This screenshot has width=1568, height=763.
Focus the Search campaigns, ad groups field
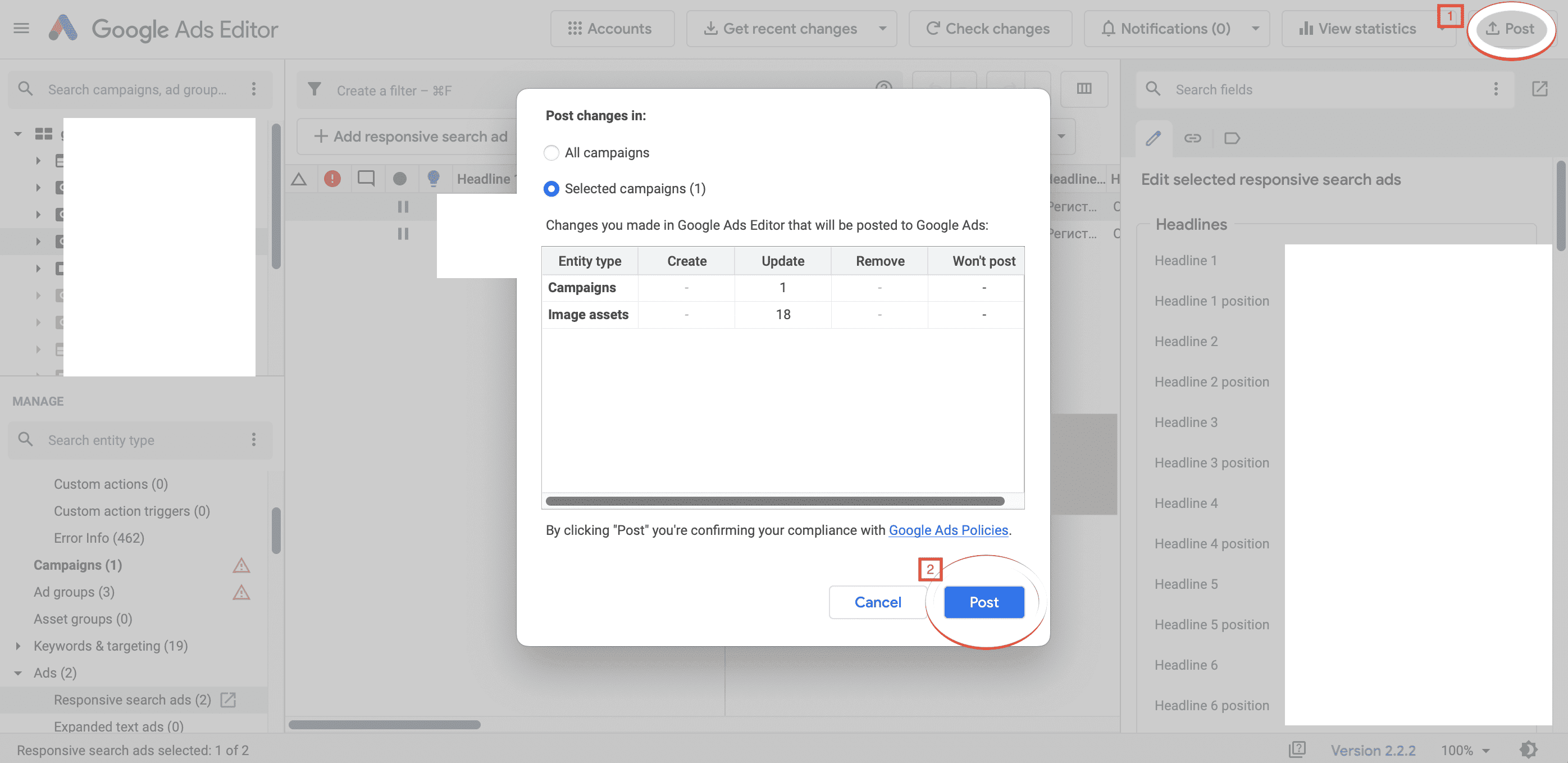[137, 89]
